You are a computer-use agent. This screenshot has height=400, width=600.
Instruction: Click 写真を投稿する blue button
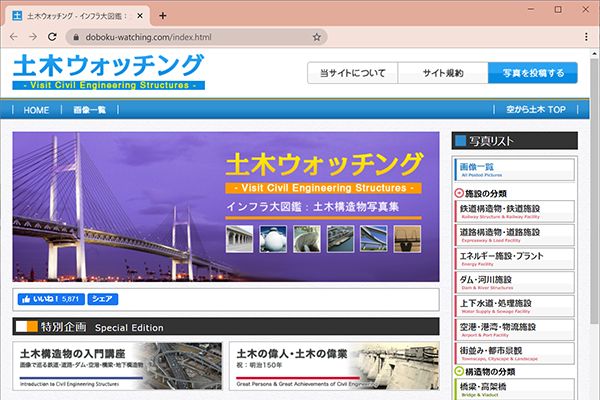[x=532, y=73]
